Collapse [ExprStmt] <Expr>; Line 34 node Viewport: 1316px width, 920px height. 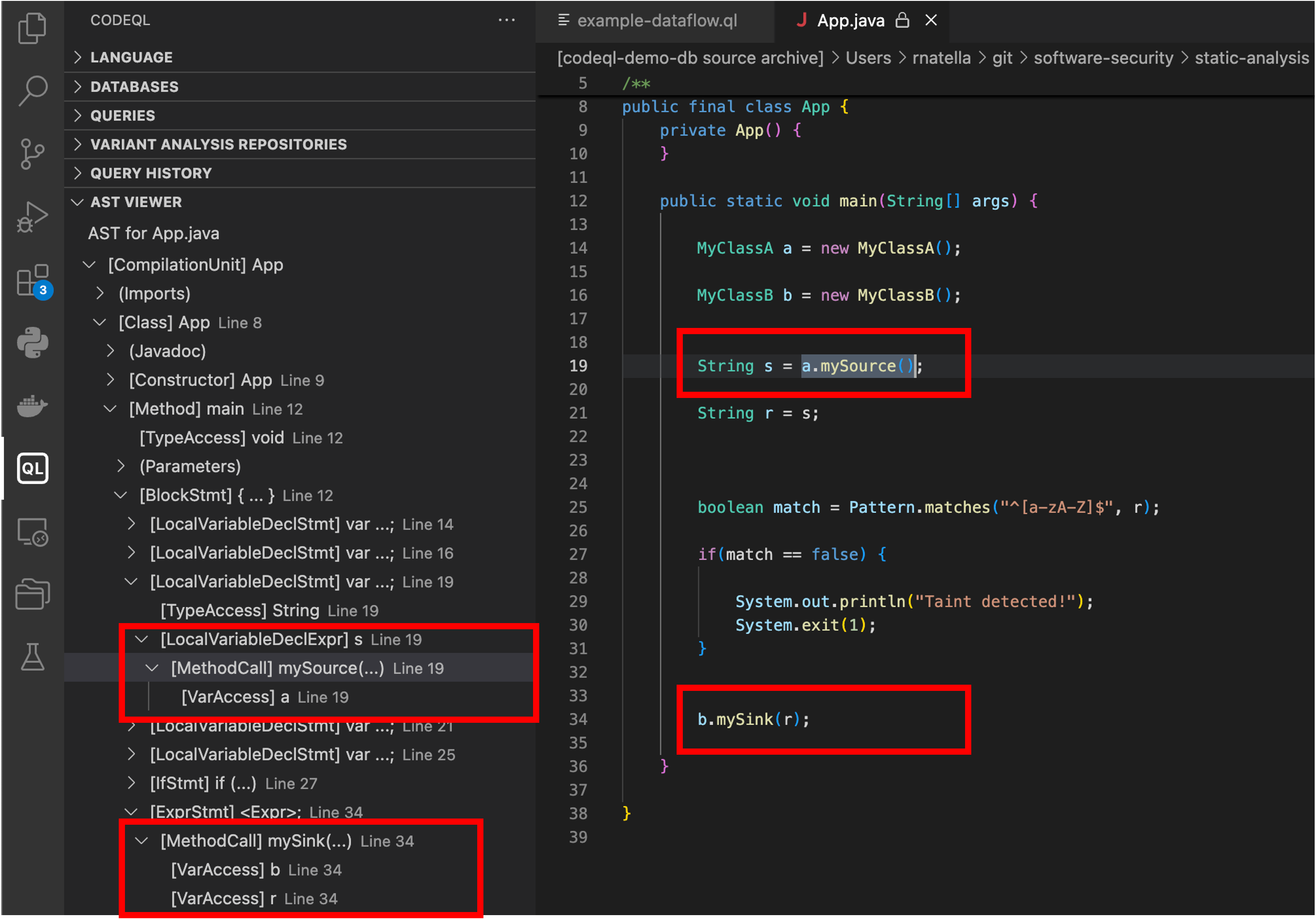pos(131,812)
